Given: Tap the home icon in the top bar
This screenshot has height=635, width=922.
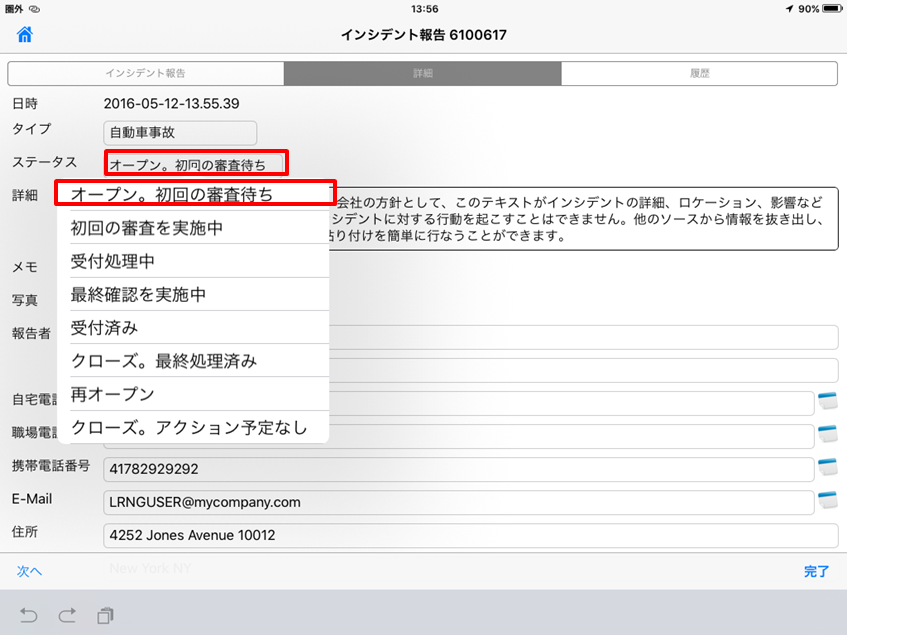Looking at the screenshot, I should [x=25, y=35].
